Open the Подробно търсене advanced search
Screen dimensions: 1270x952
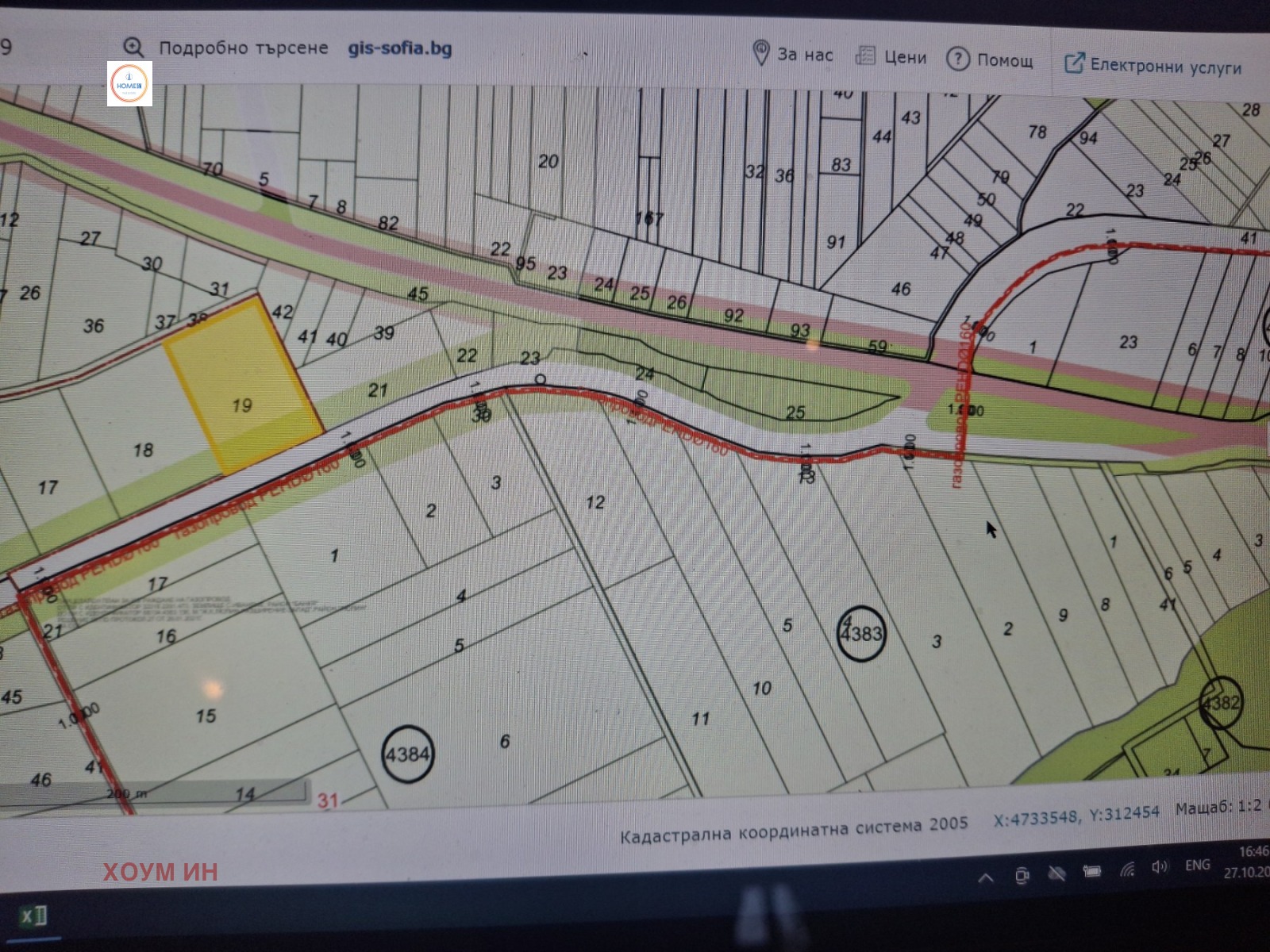243,48
